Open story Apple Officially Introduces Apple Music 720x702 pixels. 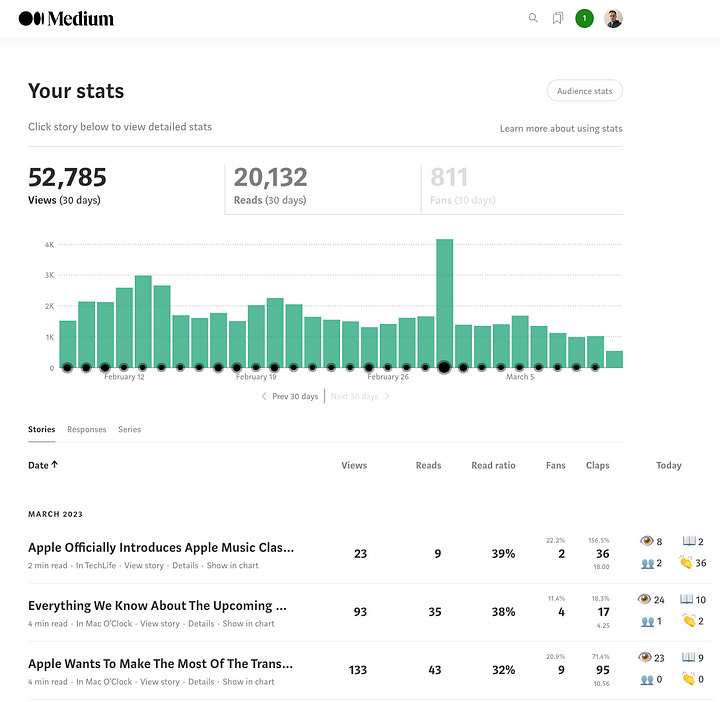tap(161, 547)
